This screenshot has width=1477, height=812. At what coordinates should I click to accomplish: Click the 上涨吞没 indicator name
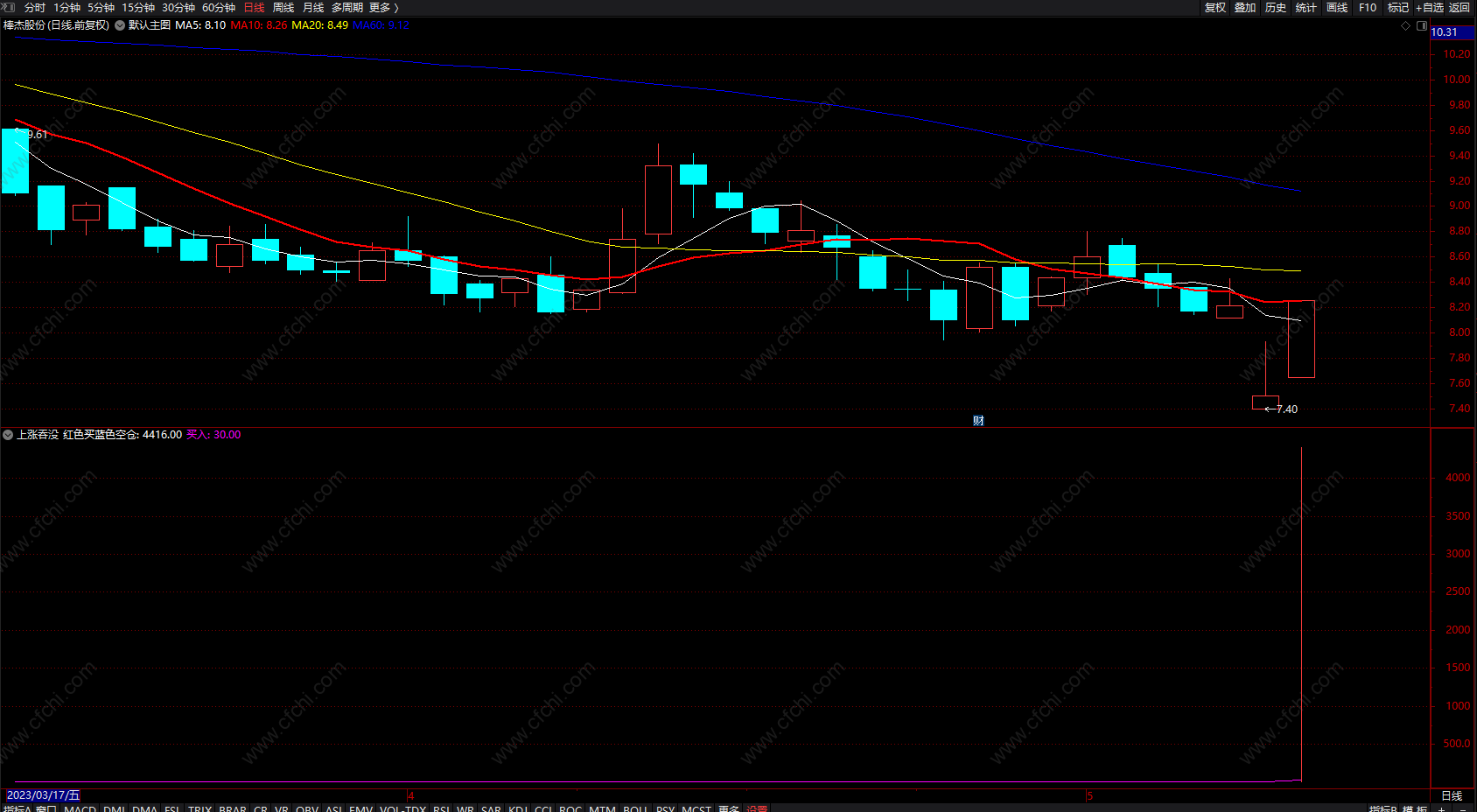pyautogui.click(x=38, y=435)
